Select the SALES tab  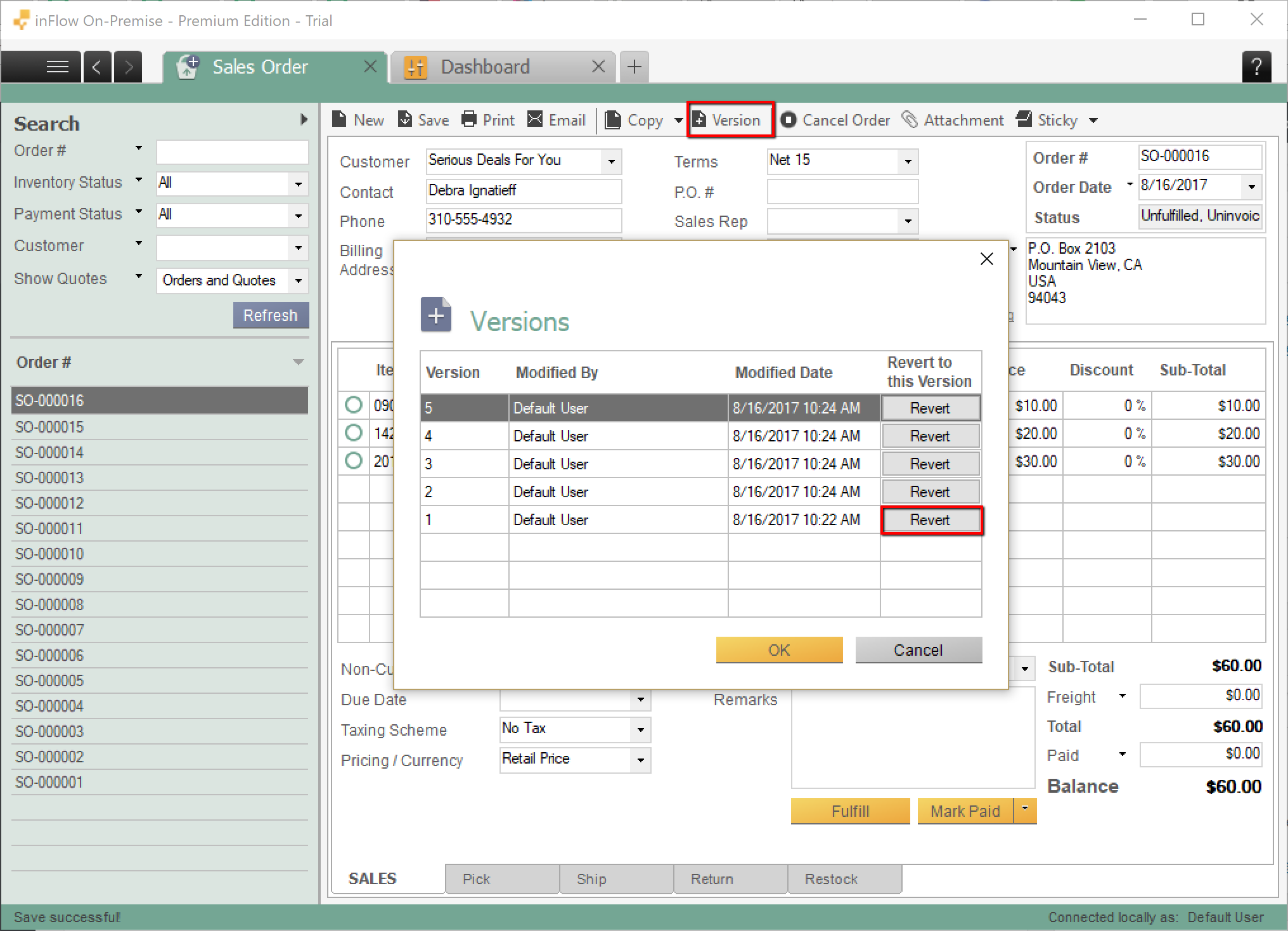(387, 878)
